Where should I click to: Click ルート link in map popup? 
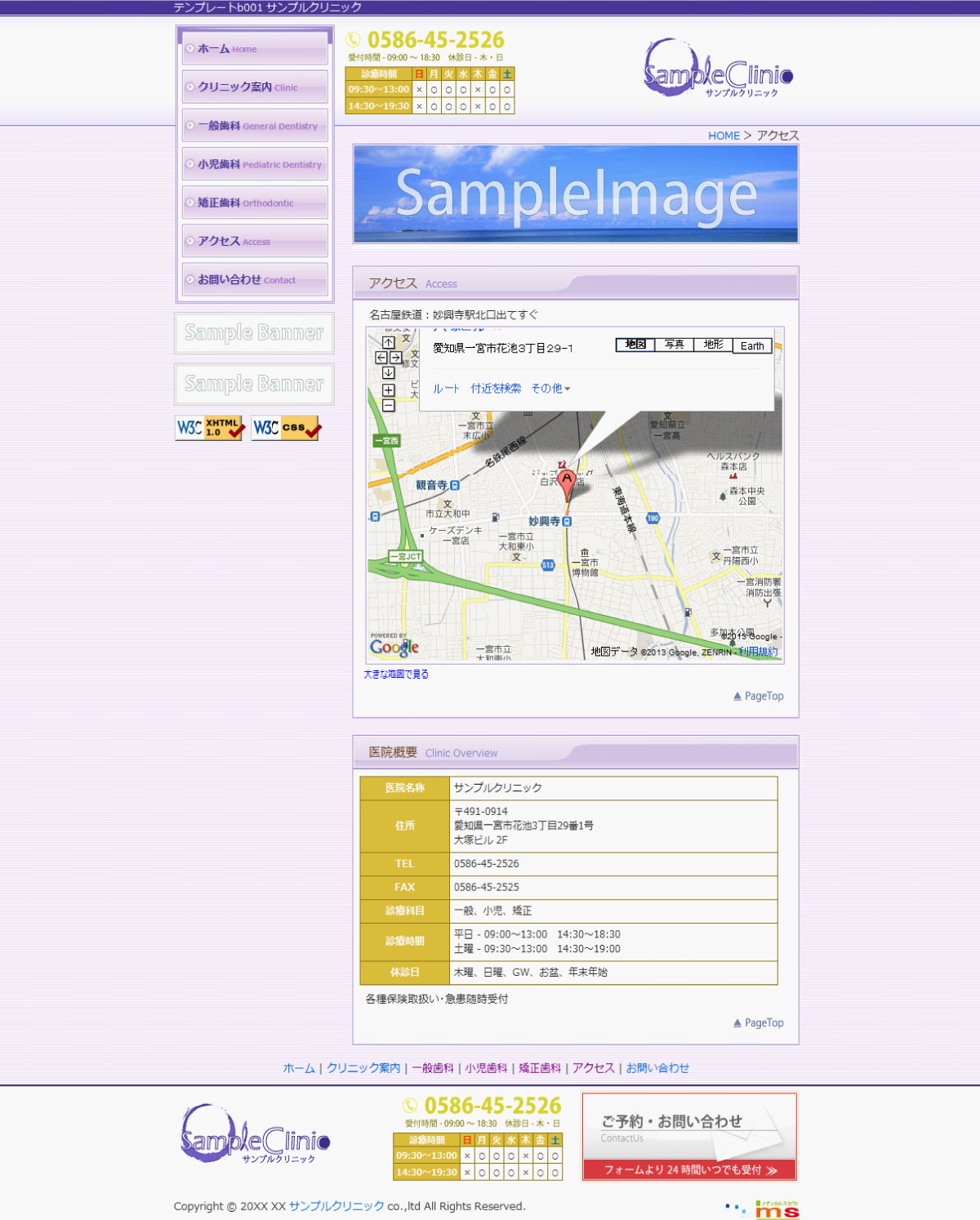point(446,389)
